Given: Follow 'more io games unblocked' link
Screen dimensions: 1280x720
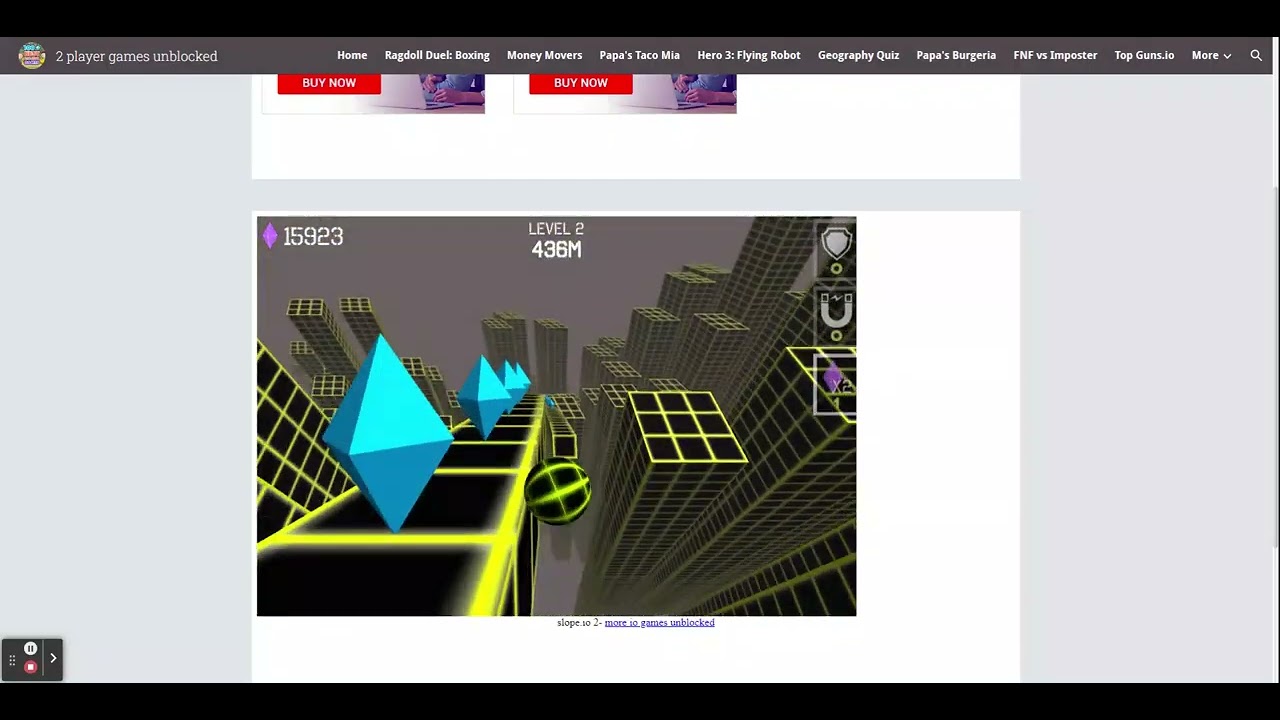Looking at the screenshot, I should click(x=659, y=622).
